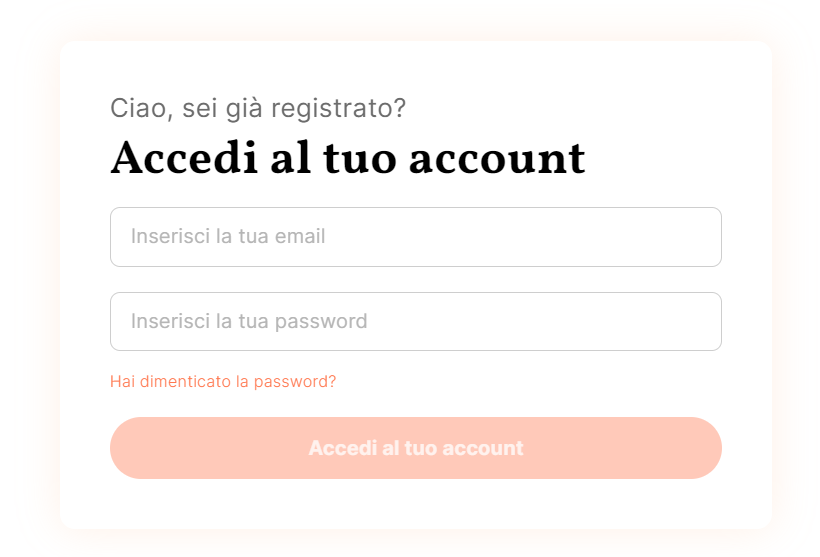Place the cursor in the password textbox

(415, 321)
